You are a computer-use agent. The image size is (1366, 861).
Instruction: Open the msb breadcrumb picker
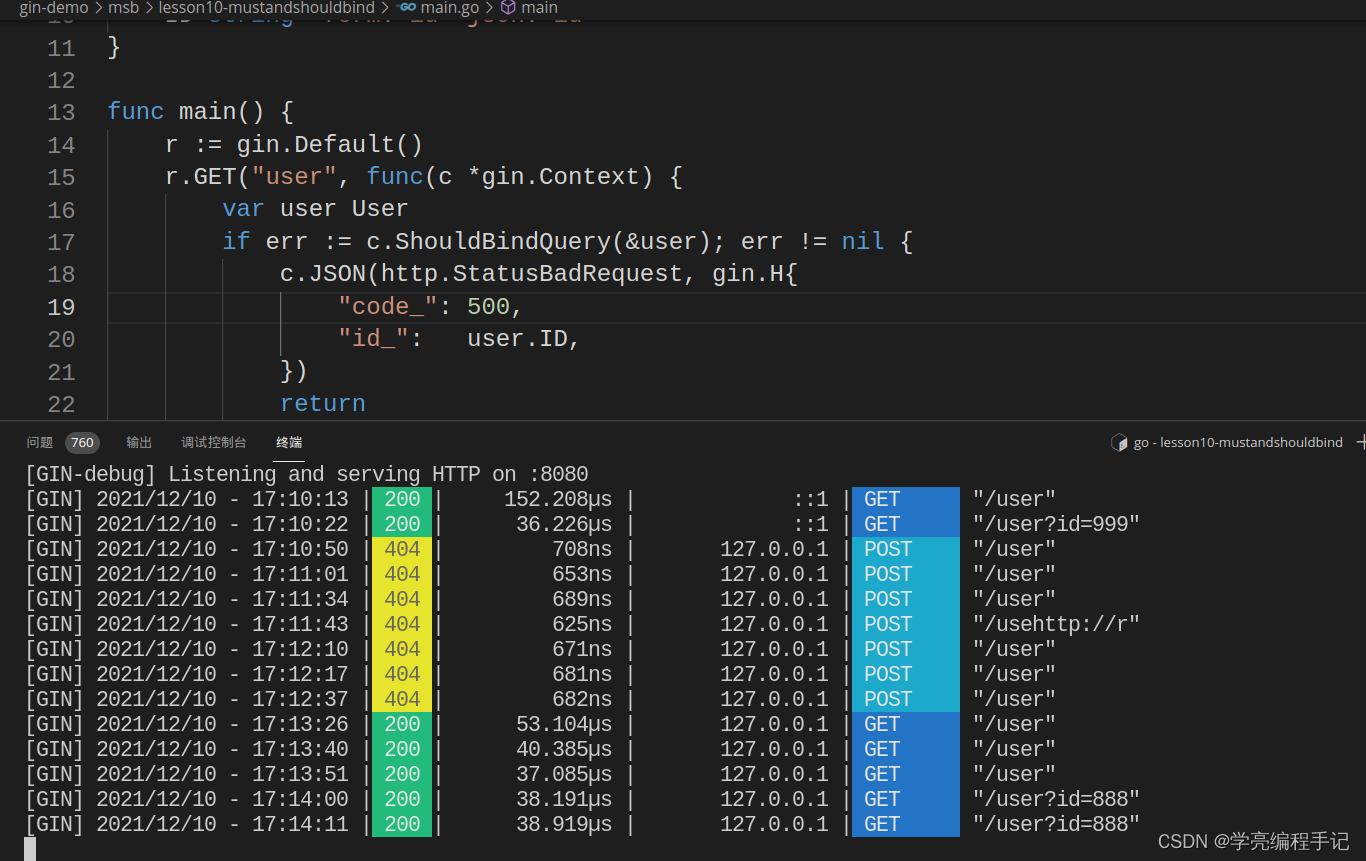pyautogui.click(x=123, y=8)
